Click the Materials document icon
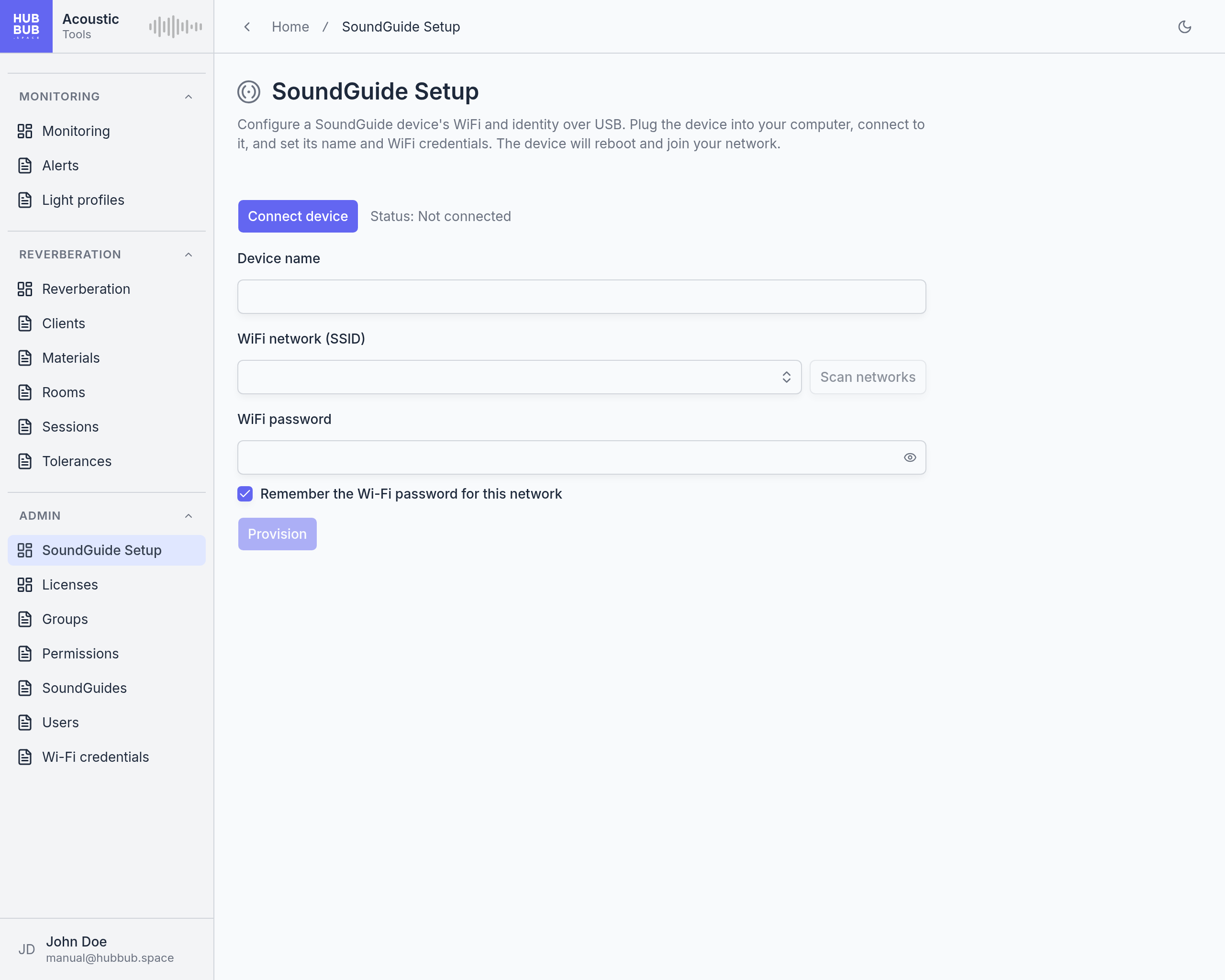This screenshot has width=1225, height=980. (x=25, y=358)
